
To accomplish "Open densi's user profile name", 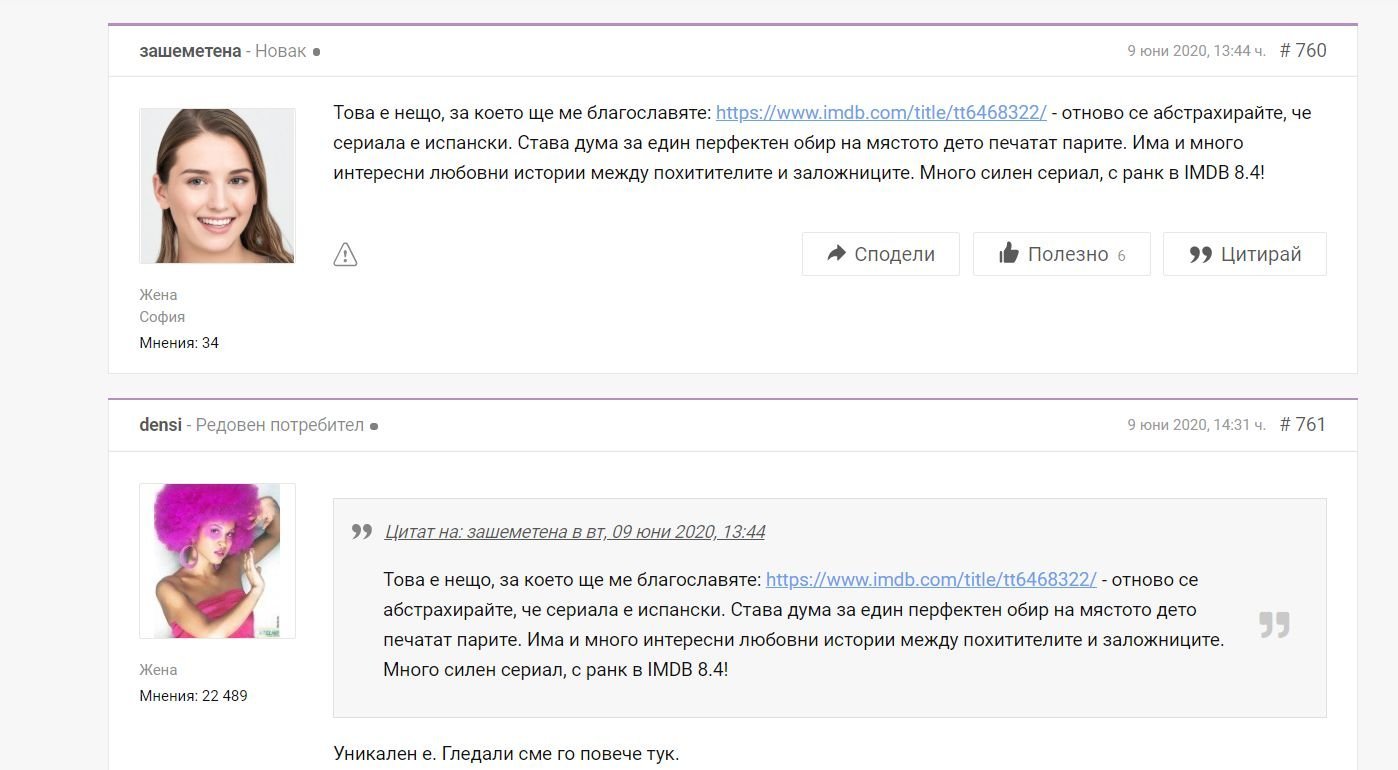I will pyautogui.click(x=160, y=425).
